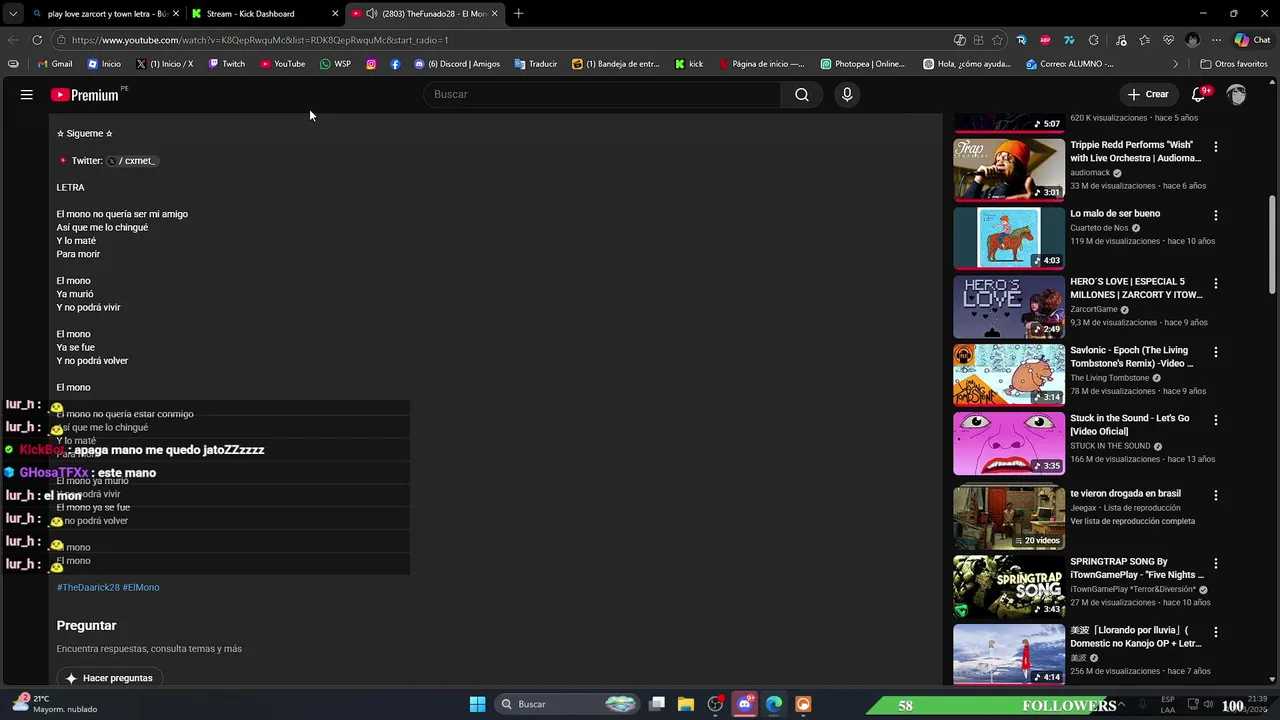Click the Hacer preguntas button
Image resolution: width=1280 pixels, height=720 pixels.
109,678
